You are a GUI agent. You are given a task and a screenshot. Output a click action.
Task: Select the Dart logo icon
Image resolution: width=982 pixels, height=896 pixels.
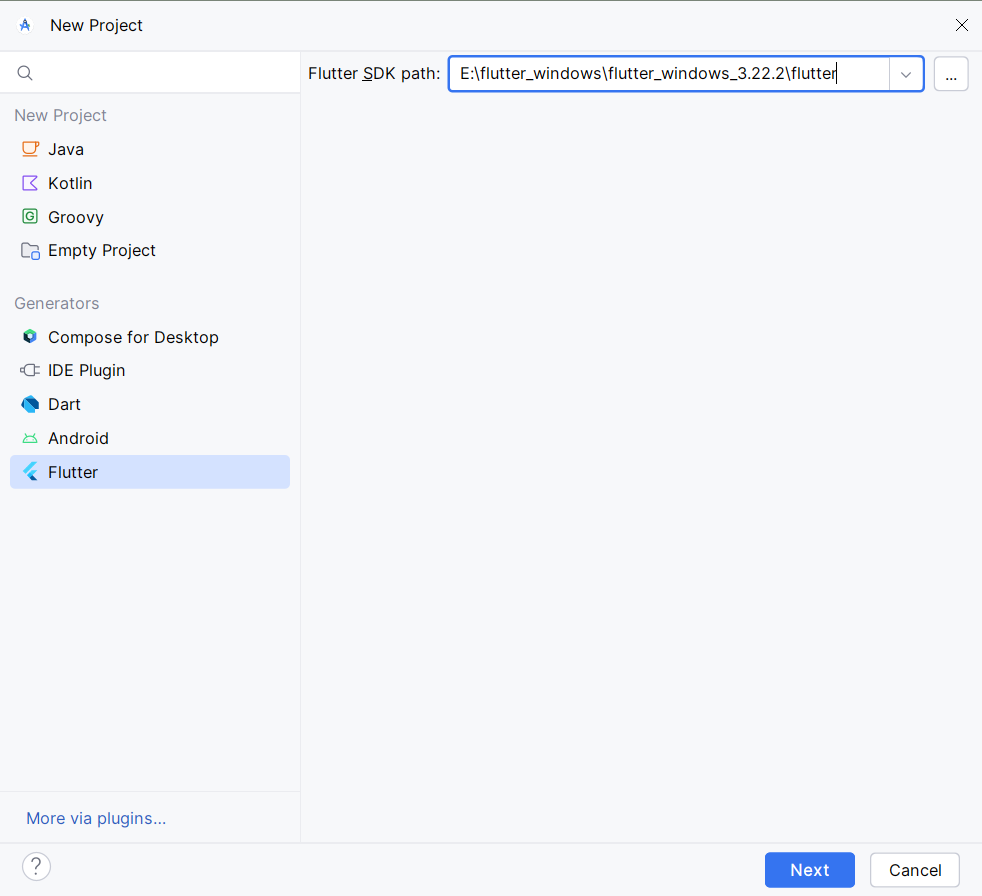coord(30,404)
